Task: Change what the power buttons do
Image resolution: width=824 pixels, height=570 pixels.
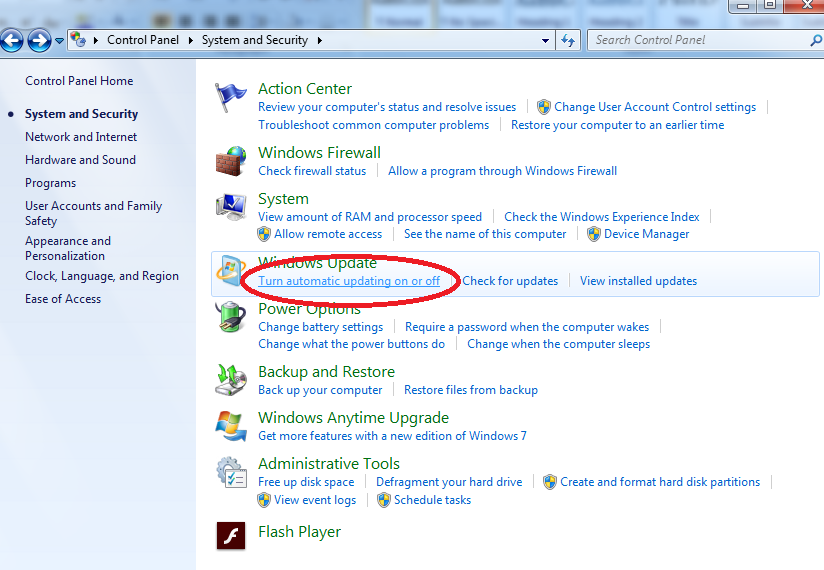Action: tap(352, 344)
